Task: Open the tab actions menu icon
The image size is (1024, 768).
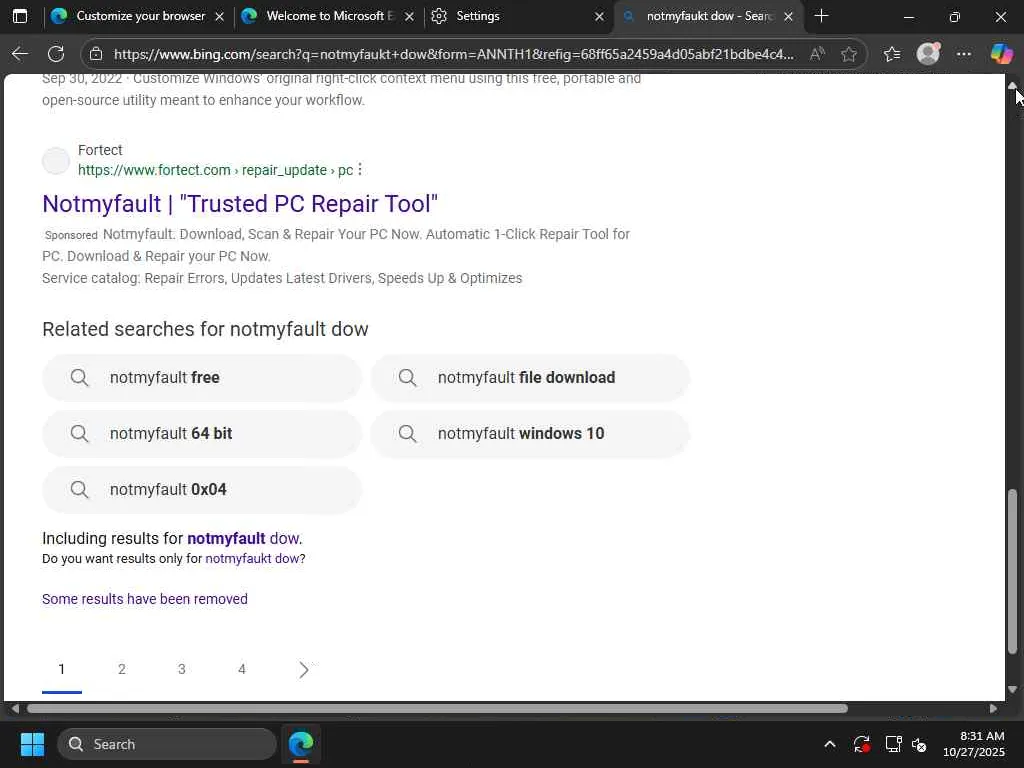Action: pyautogui.click(x=20, y=16)
